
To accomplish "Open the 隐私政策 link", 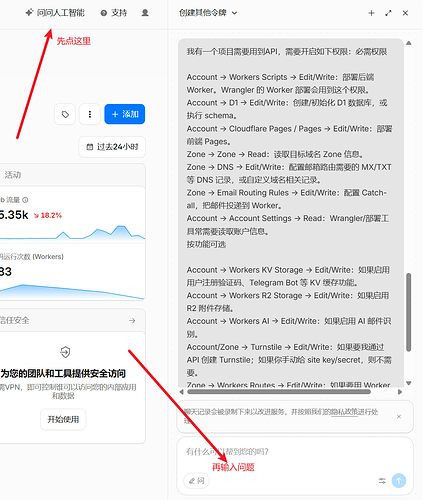I will pos(345,412).
